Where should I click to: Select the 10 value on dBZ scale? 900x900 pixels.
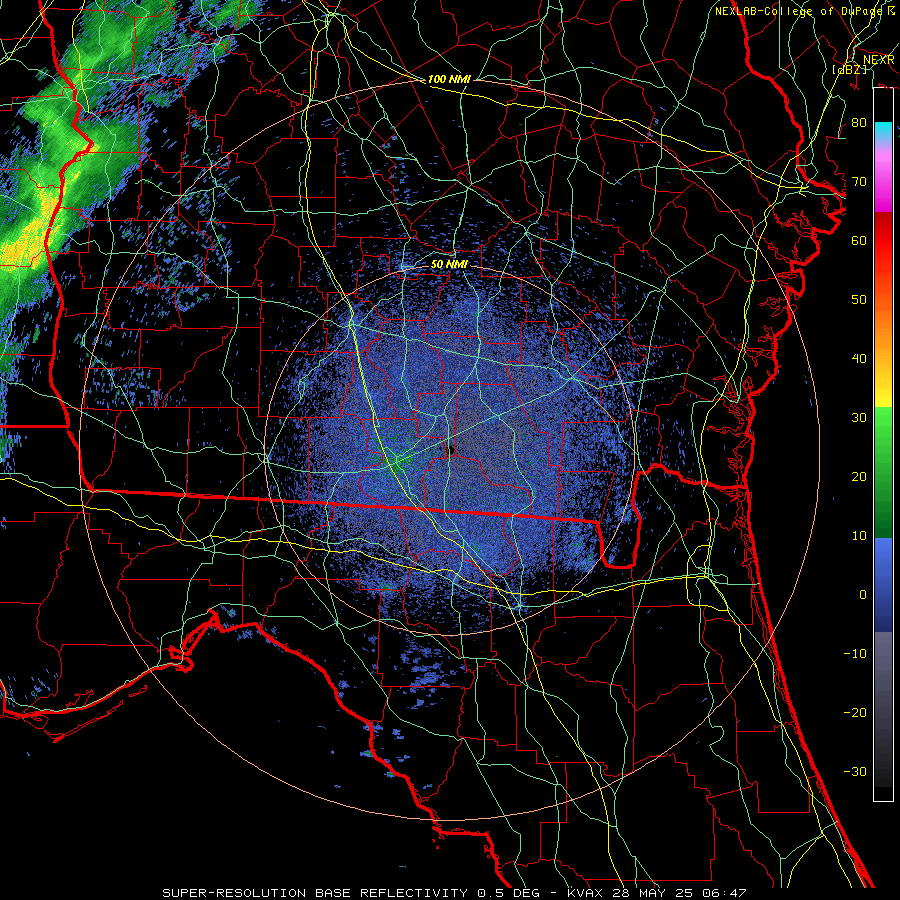coord(859,536)
